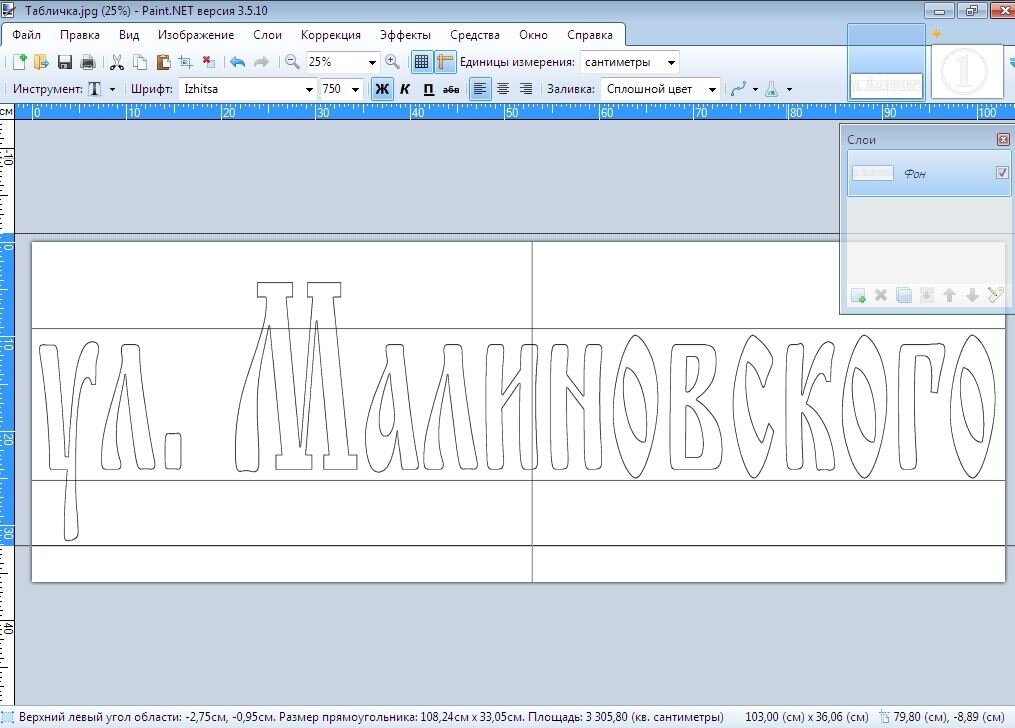Add new layer in Слои panel

858,295
